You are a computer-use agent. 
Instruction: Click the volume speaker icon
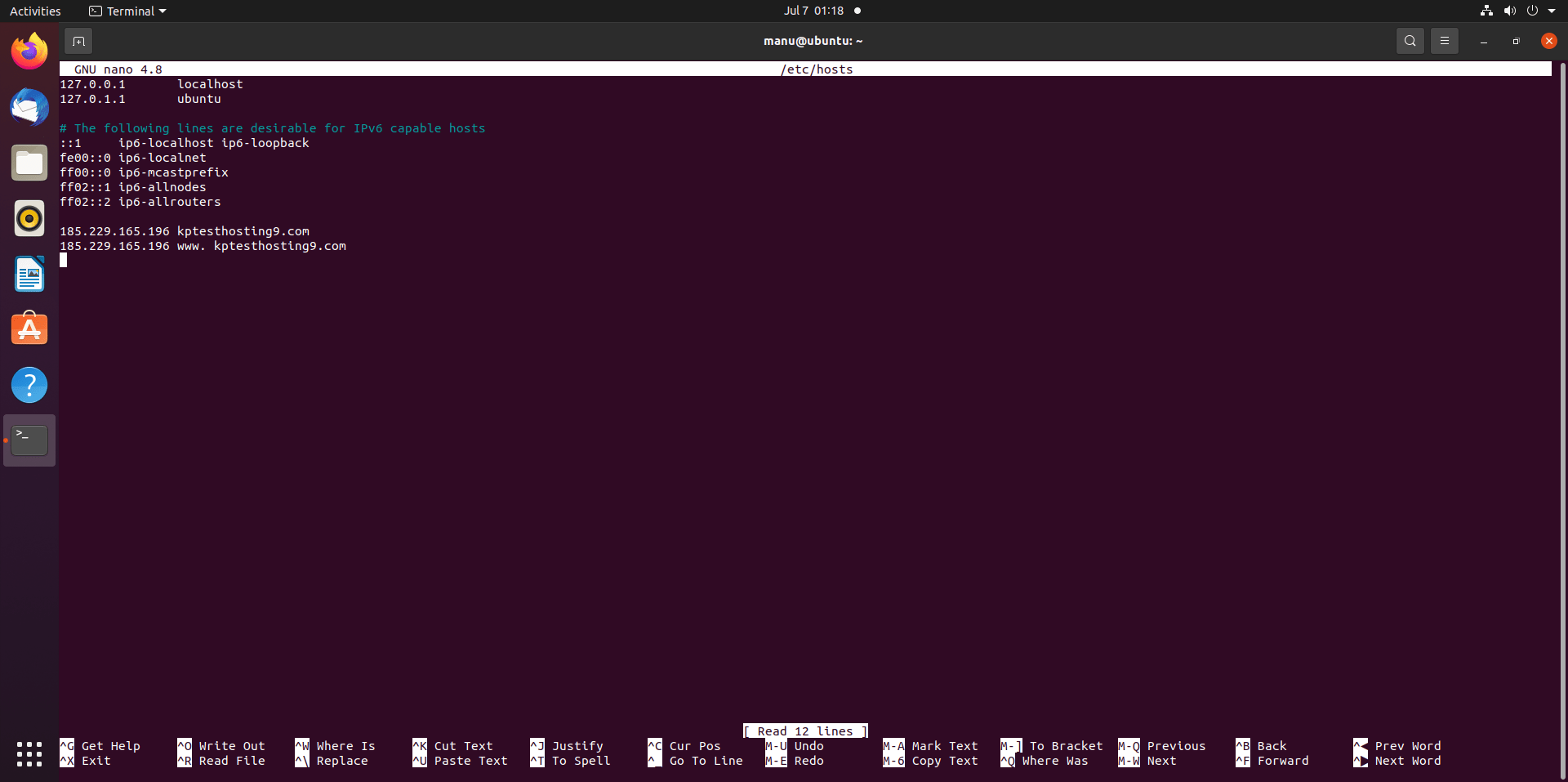click(1509, 11)
